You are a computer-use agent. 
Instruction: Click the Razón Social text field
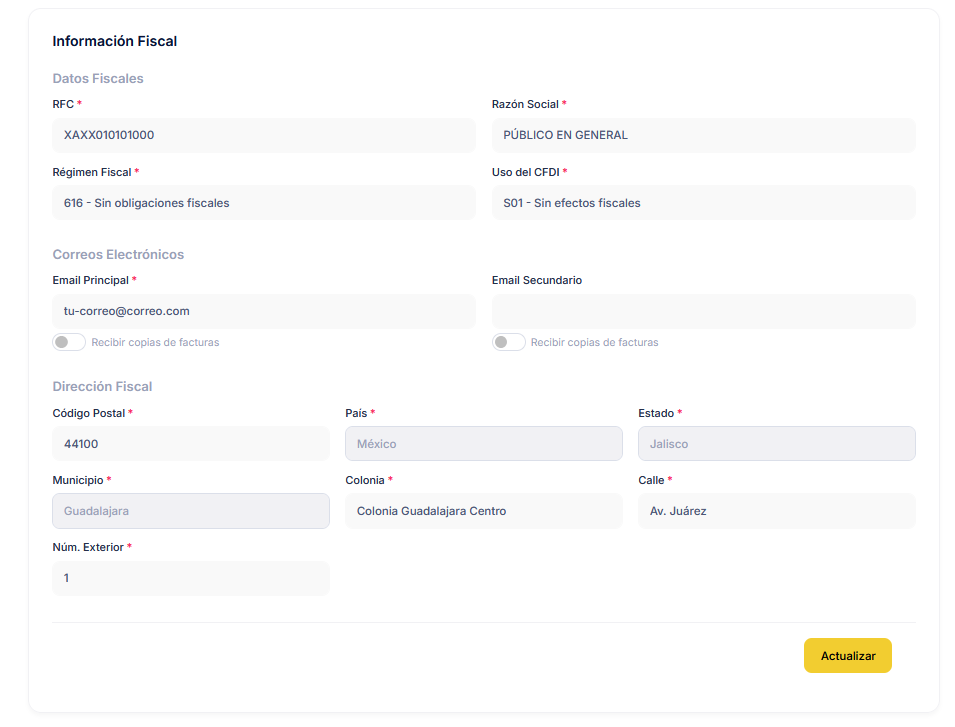[703, 135]
